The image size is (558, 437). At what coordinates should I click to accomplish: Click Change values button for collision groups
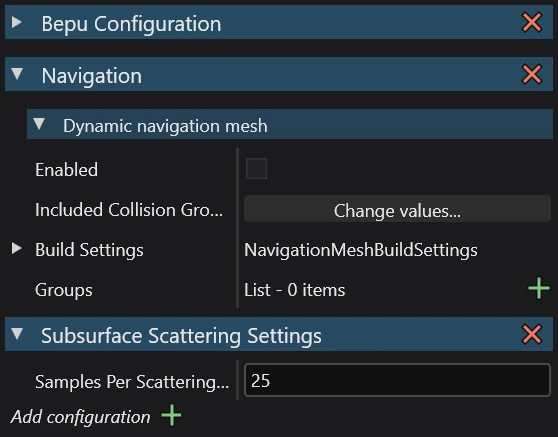[x=397, y=209]
